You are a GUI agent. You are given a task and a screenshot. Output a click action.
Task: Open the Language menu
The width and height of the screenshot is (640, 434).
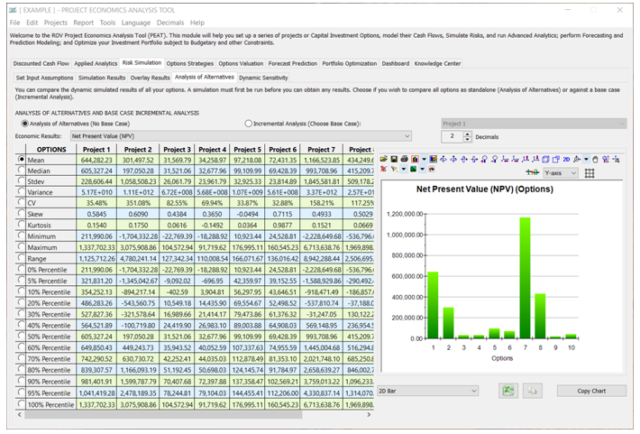(136, 22)
